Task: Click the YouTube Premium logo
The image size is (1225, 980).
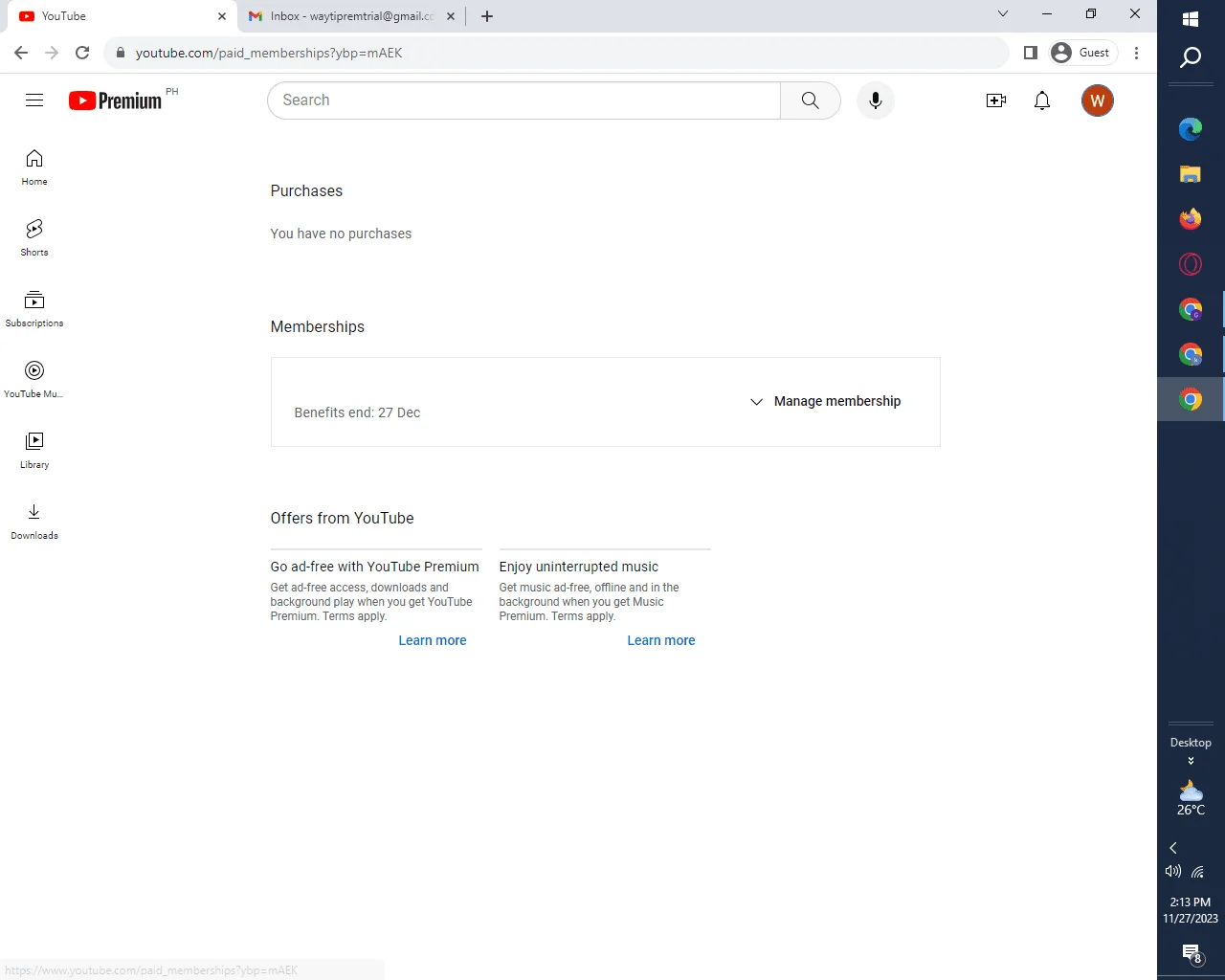Action: (x=116, y=100)
